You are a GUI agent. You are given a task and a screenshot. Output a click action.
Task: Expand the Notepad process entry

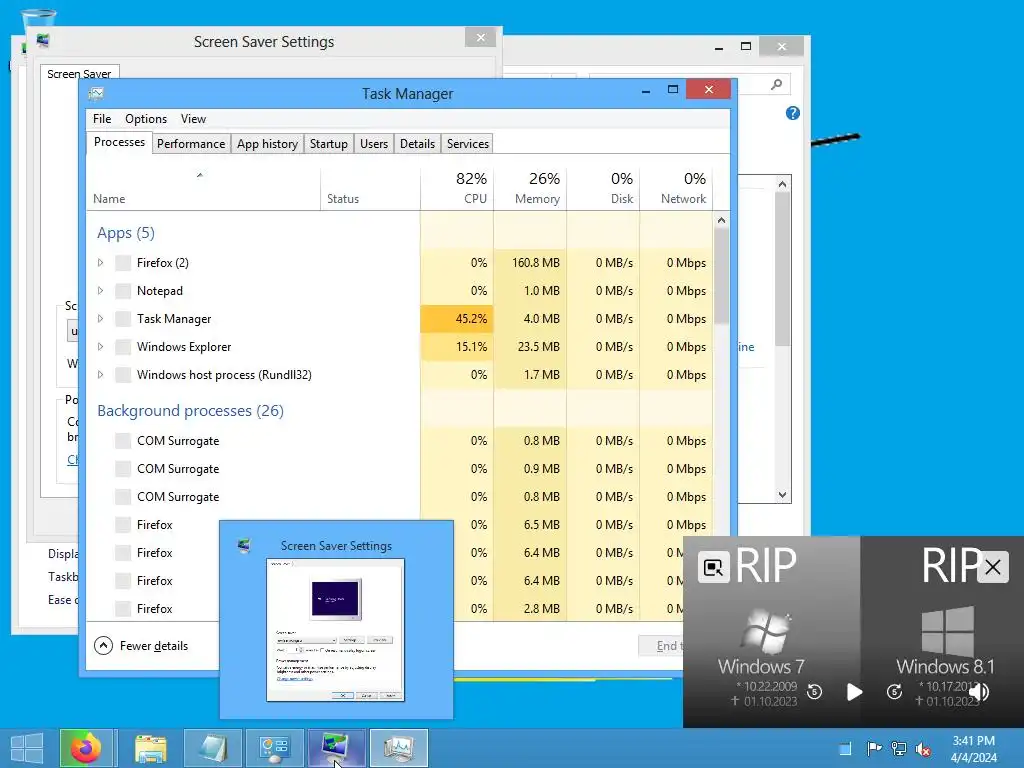point(101,291)
